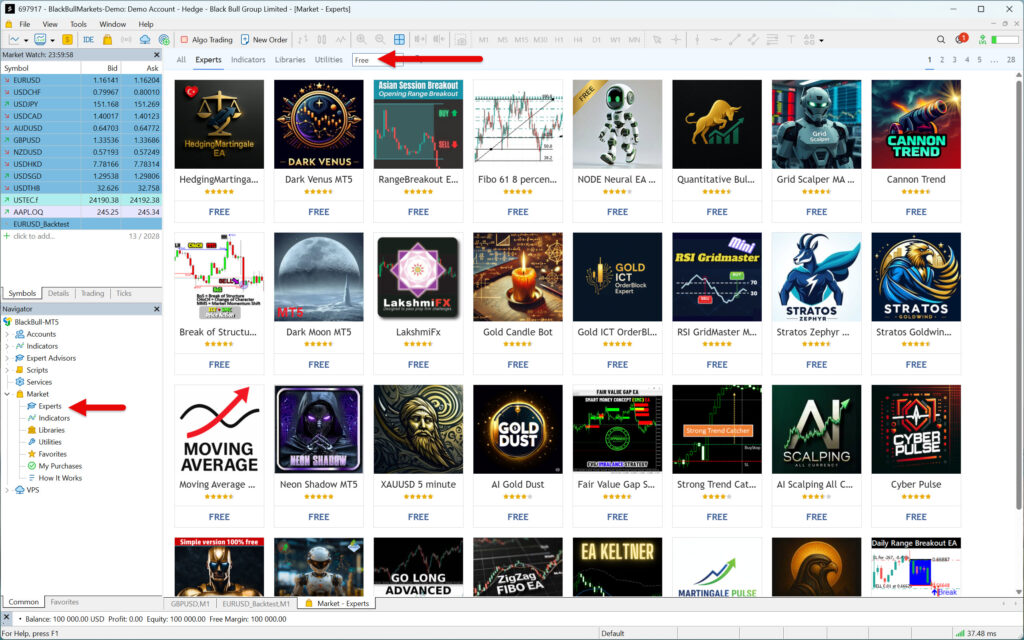This screenshot has width=1024, height=640.
Task: Click the VPS cloud toolbar icon
Action: [144, 40]
